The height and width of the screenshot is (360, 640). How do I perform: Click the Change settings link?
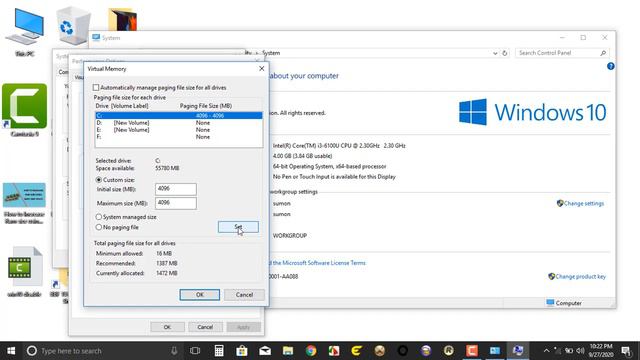(x=584, y=203)
